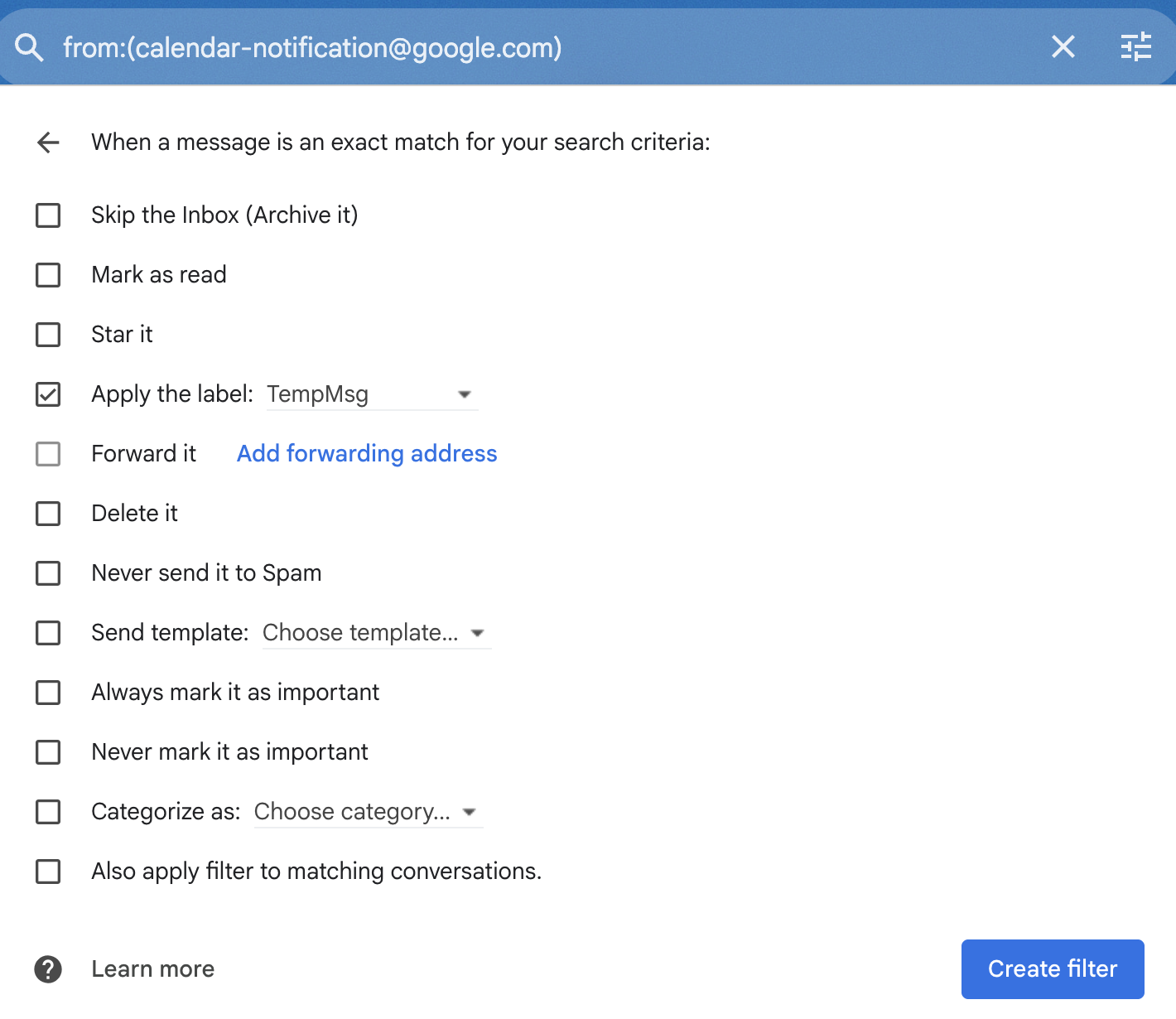Screen dimensions: 1176x1019
Task: Enable the Forward it option
Action: coord(48,454)
